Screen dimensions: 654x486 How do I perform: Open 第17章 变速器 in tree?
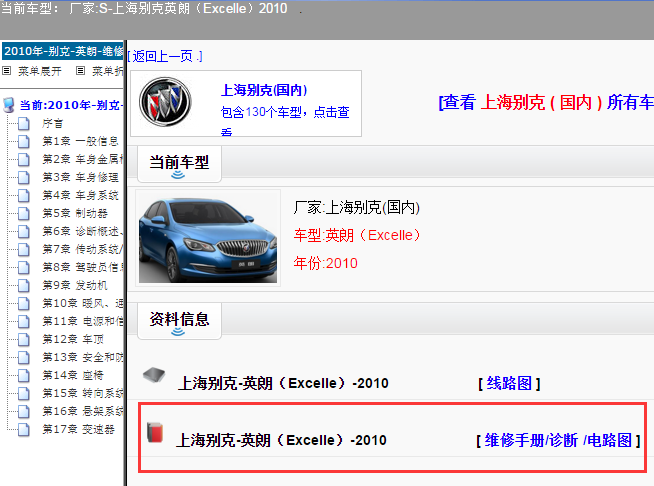coord(78,429)
